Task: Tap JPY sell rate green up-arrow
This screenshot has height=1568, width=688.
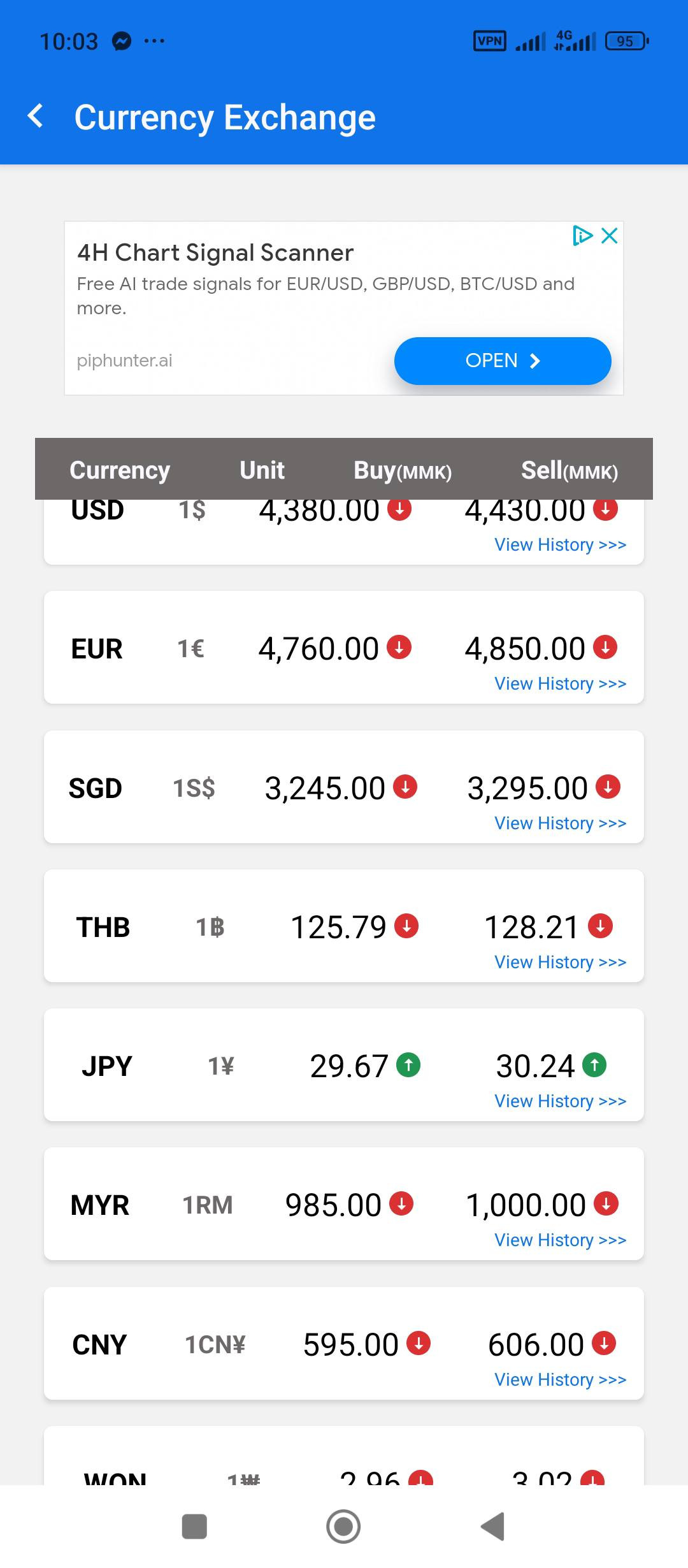Action: click(x=594, y=1064)
